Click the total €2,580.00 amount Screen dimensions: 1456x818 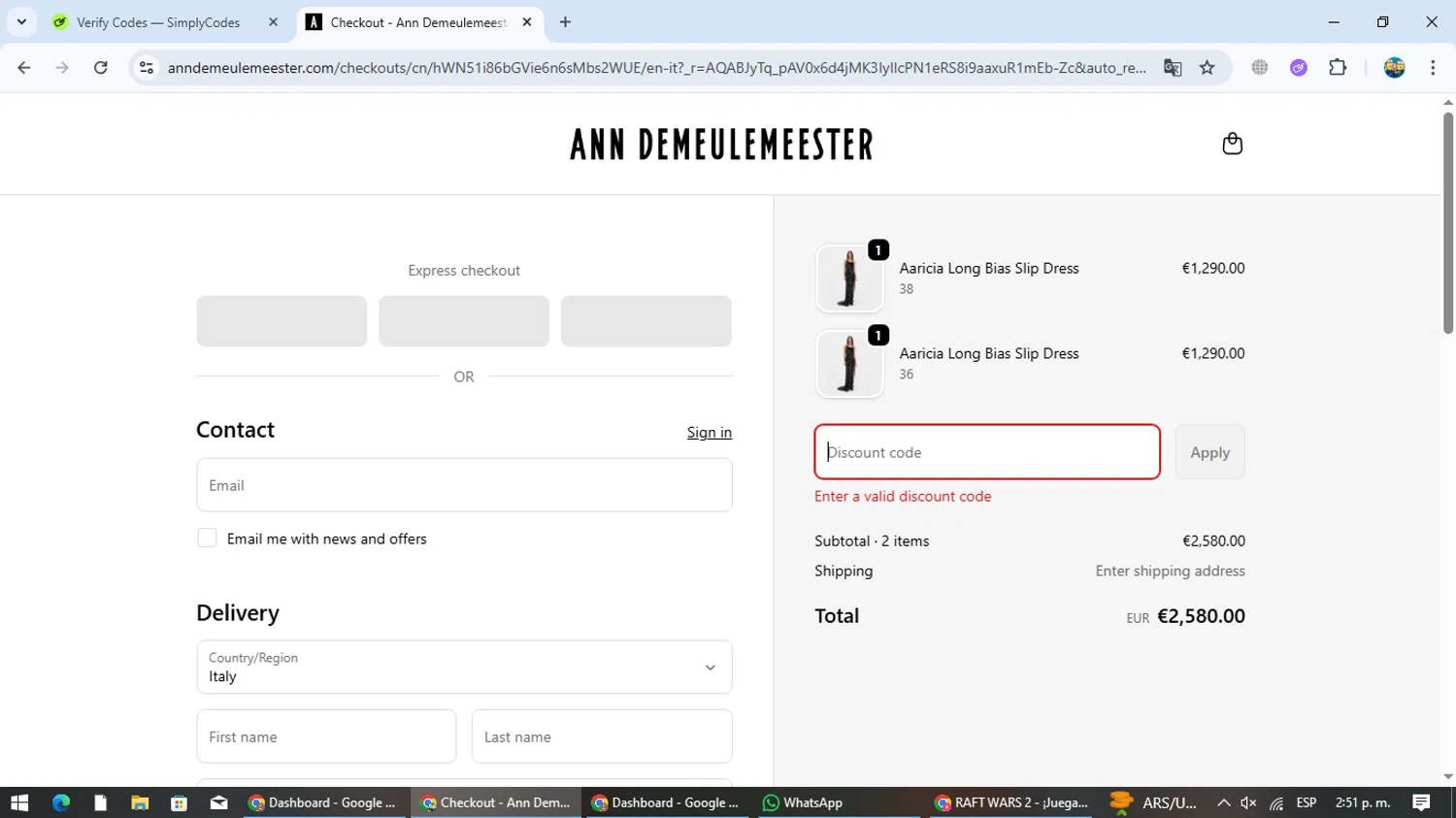(x=1201, y=616)
